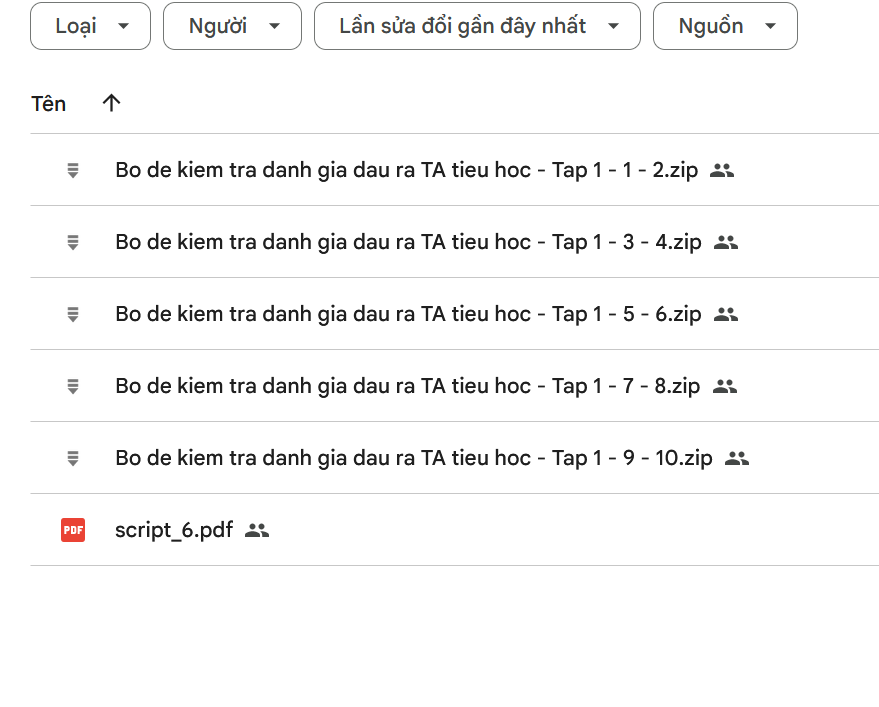Viewport: 879px width, 707px height.
Task: Reverse sort order with the up arrow
Action: pyautogui.click(x=111, y=103)
